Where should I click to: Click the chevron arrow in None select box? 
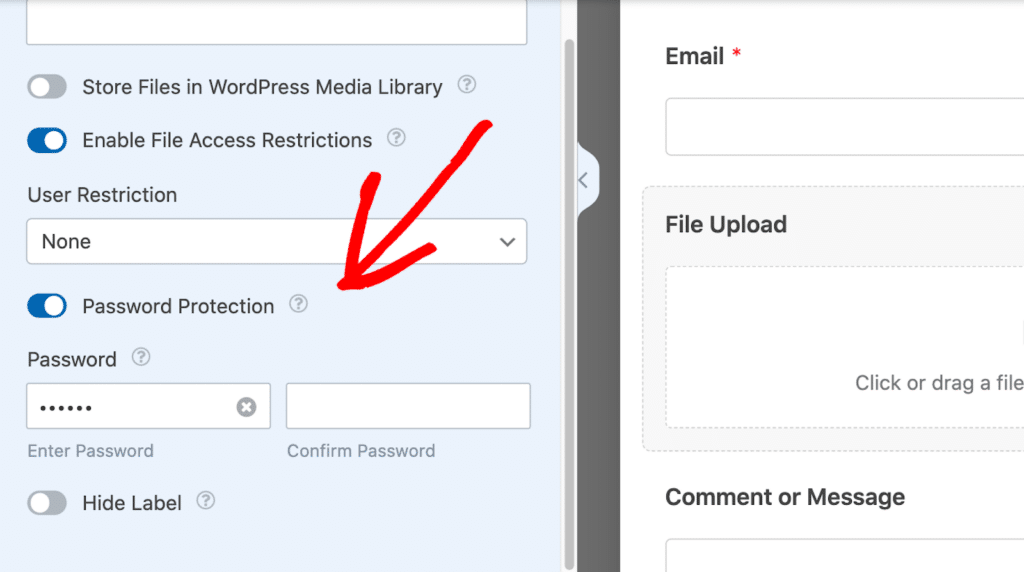tap(507, 242)
